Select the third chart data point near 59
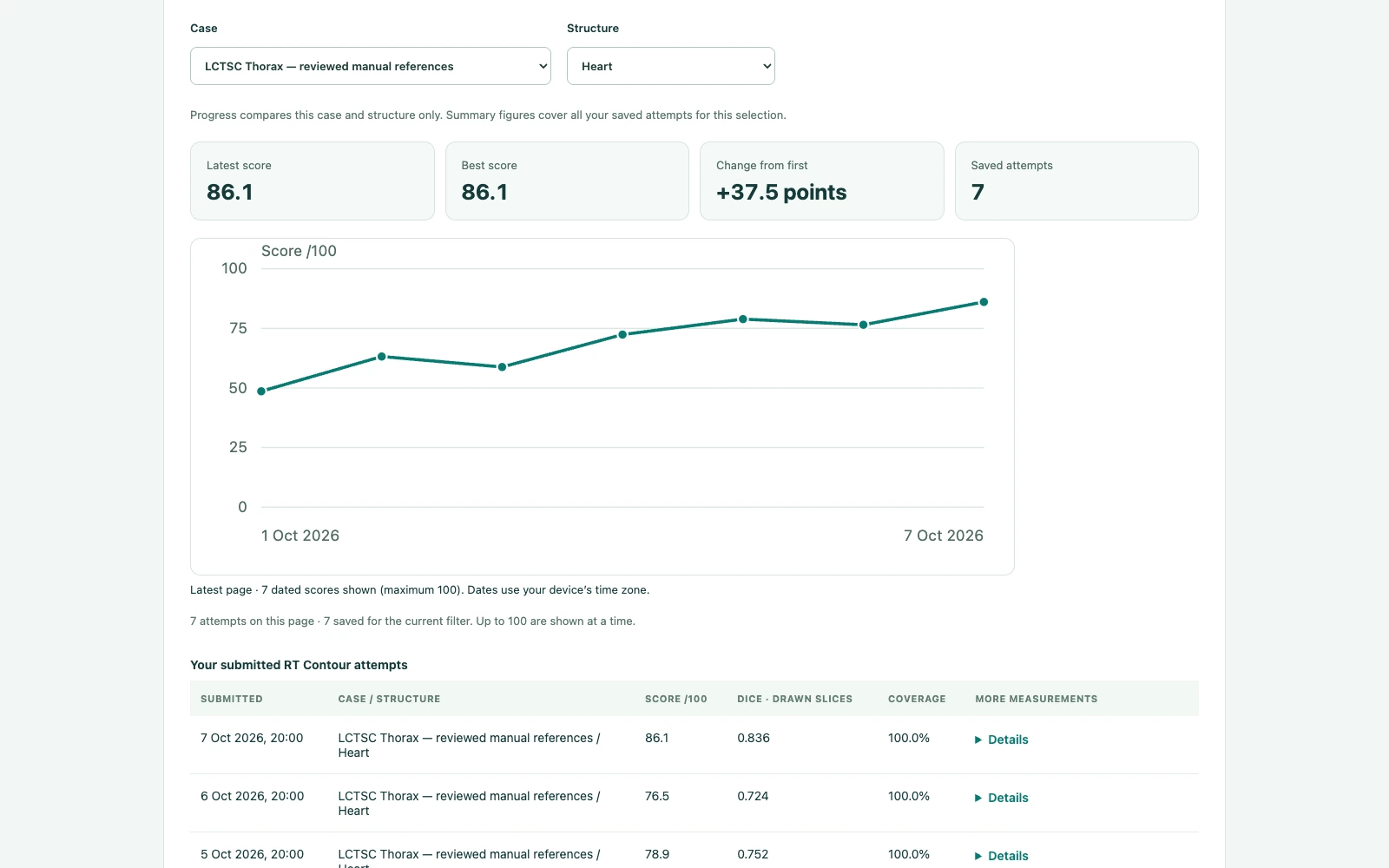This screenshot has width=1389, height=868. tap(502, 367)
